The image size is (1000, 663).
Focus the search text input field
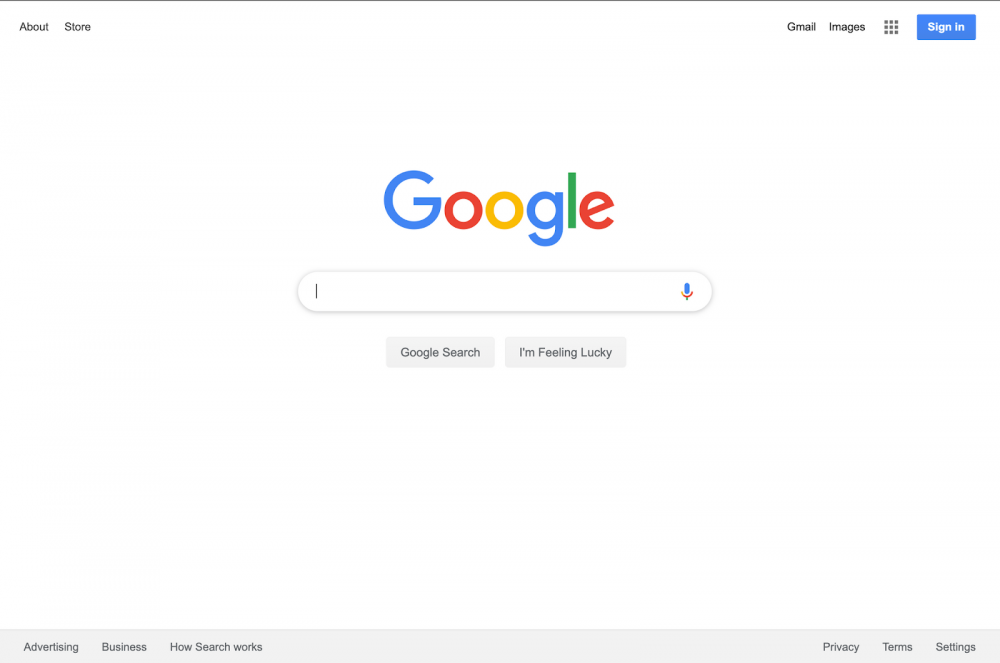point(491,291)
